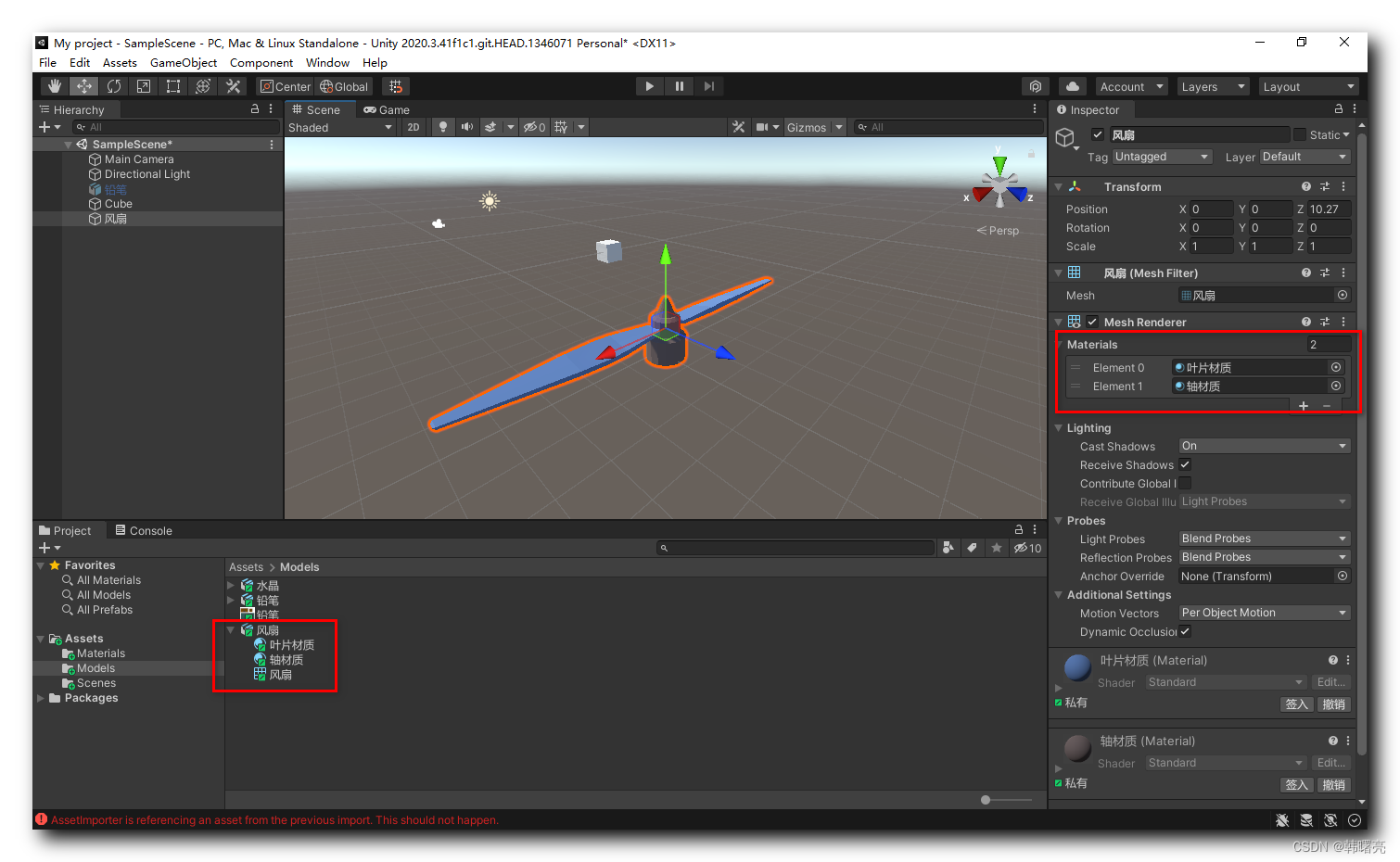Open Mesh Renderer presets icon
Screen dimensions: 1400x862
pos(1325,322)
